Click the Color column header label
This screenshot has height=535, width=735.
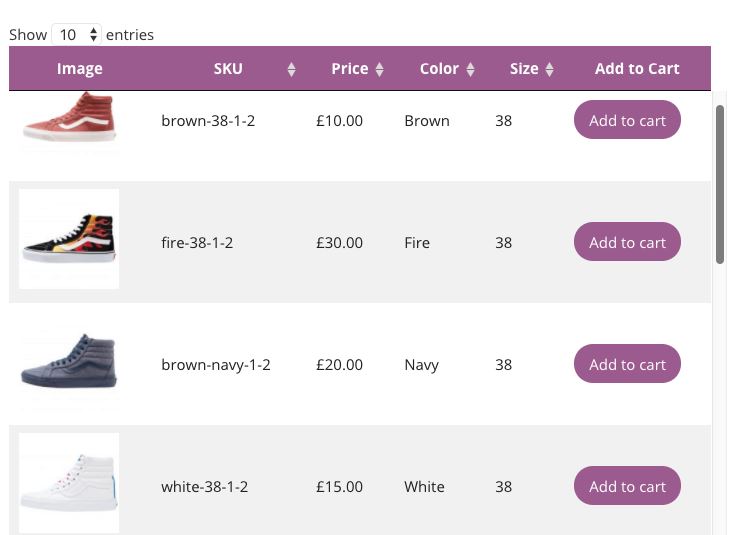click(x=439, y=69)
